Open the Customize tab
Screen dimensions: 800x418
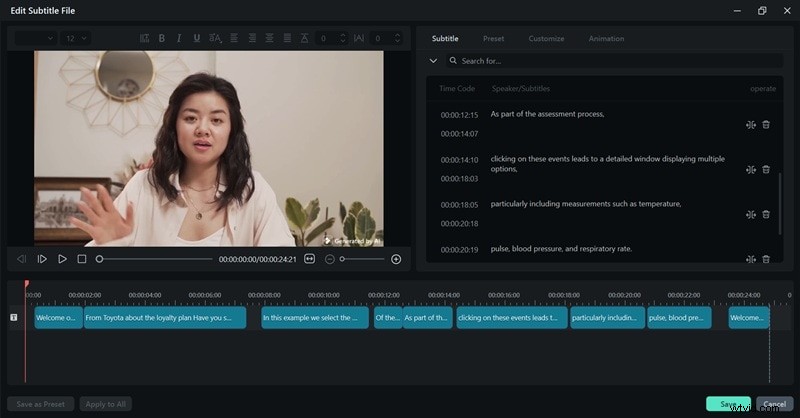(x=546, y=39)
